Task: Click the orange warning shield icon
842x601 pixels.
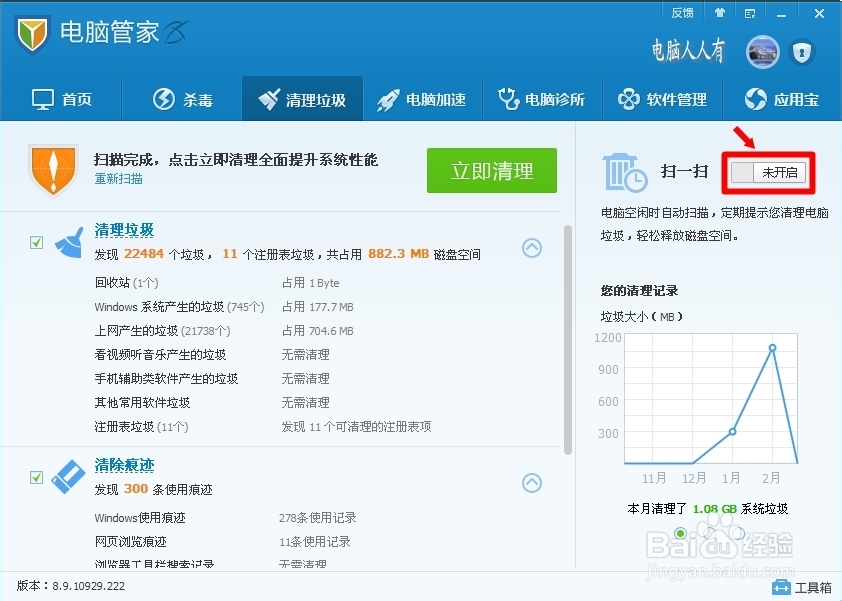Action: point(53,170)
